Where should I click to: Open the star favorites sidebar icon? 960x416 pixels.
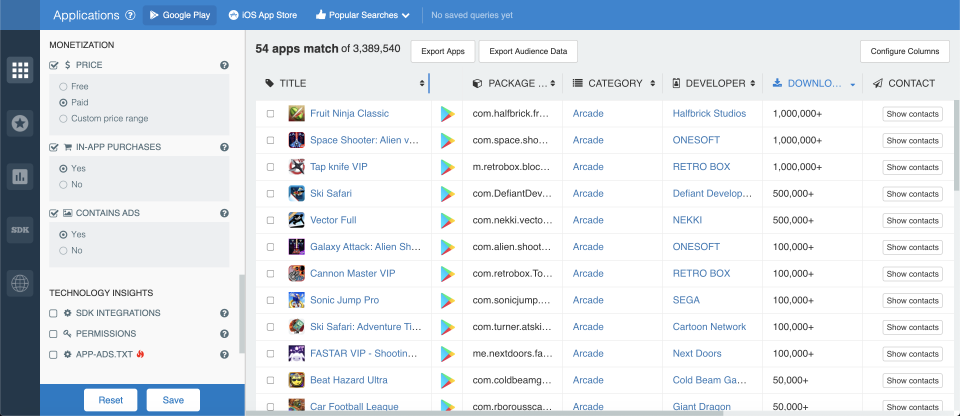[20, 124]
